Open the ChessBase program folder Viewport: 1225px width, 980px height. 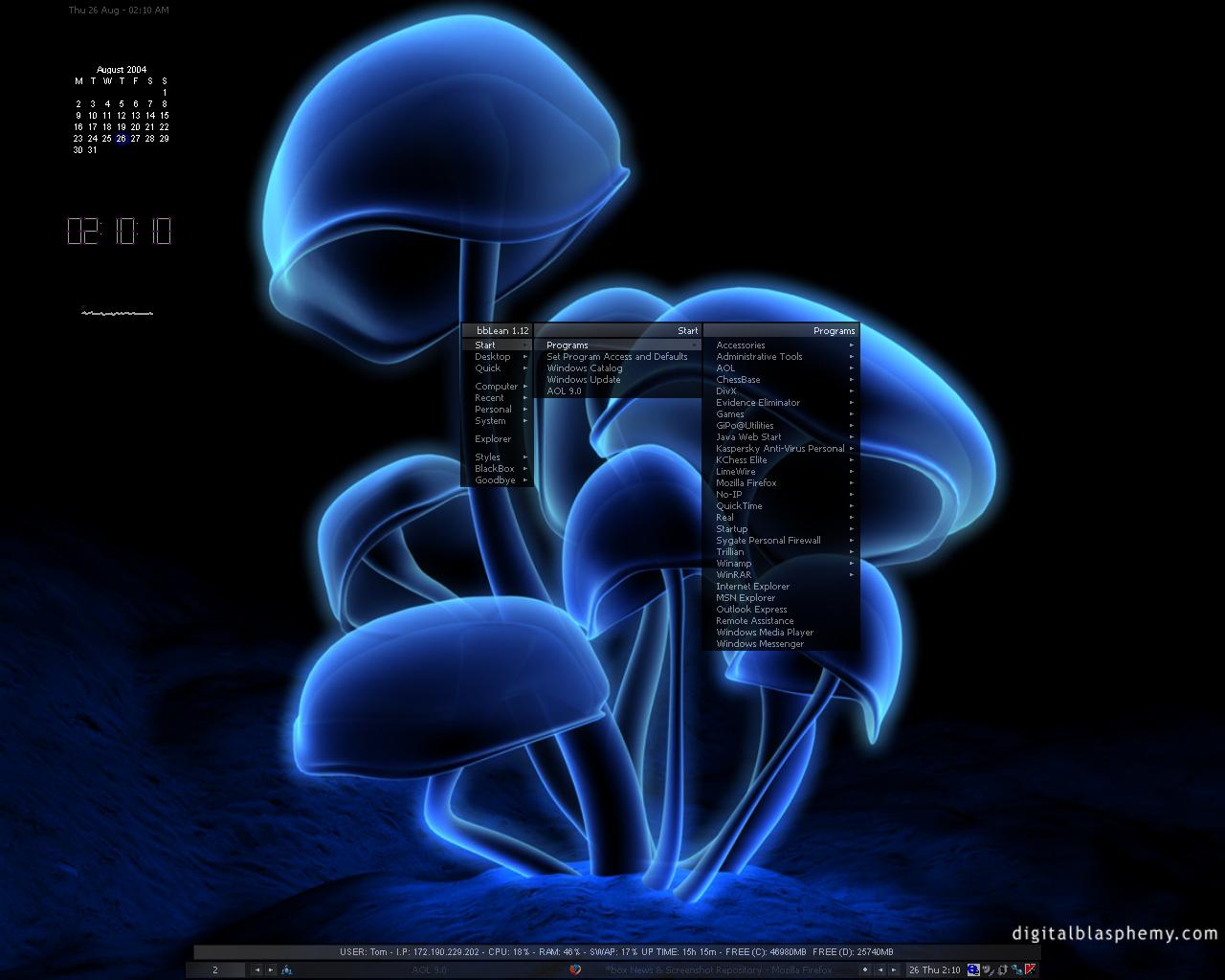point(781,380)
